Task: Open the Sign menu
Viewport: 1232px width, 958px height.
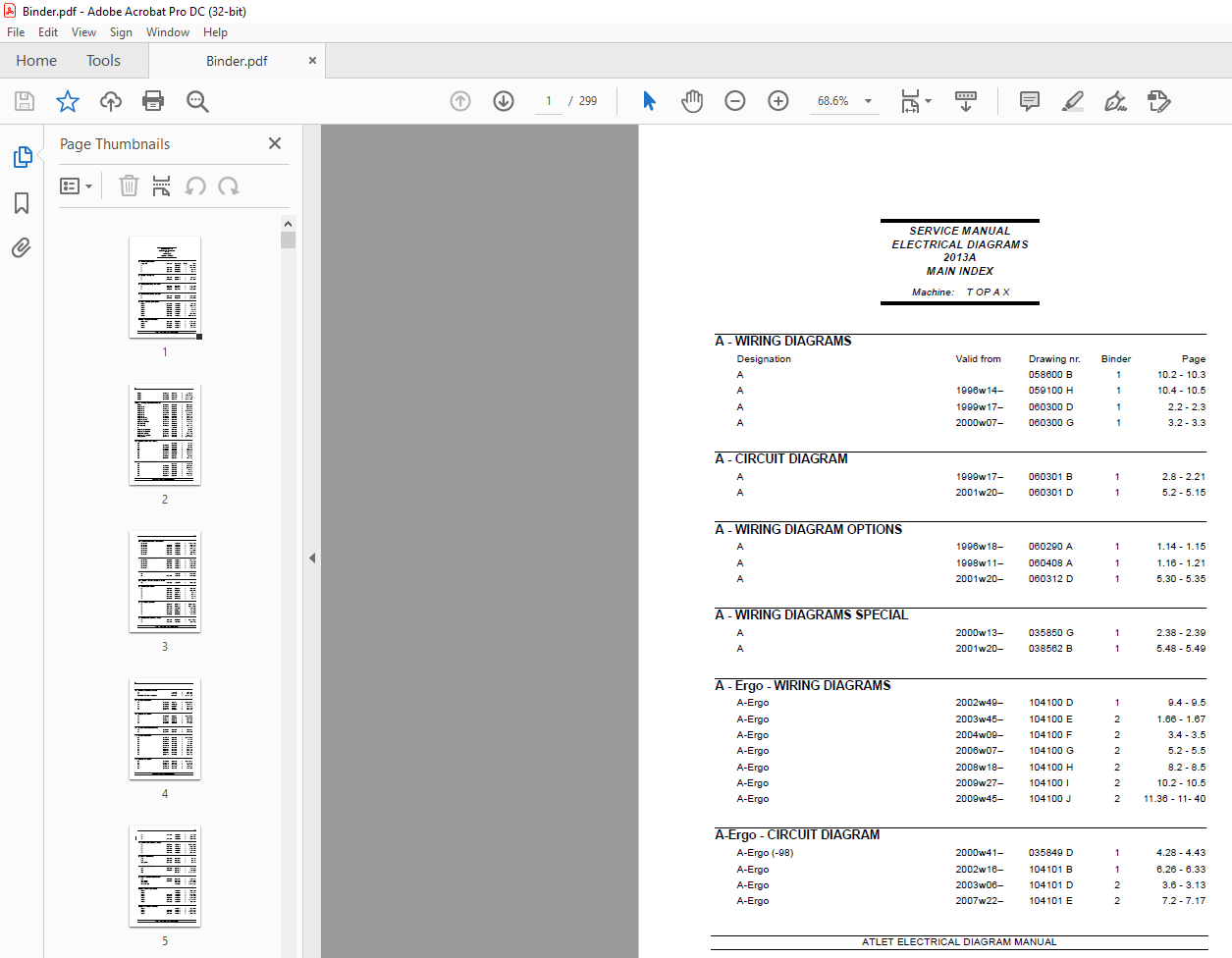Action: (121, 32)
